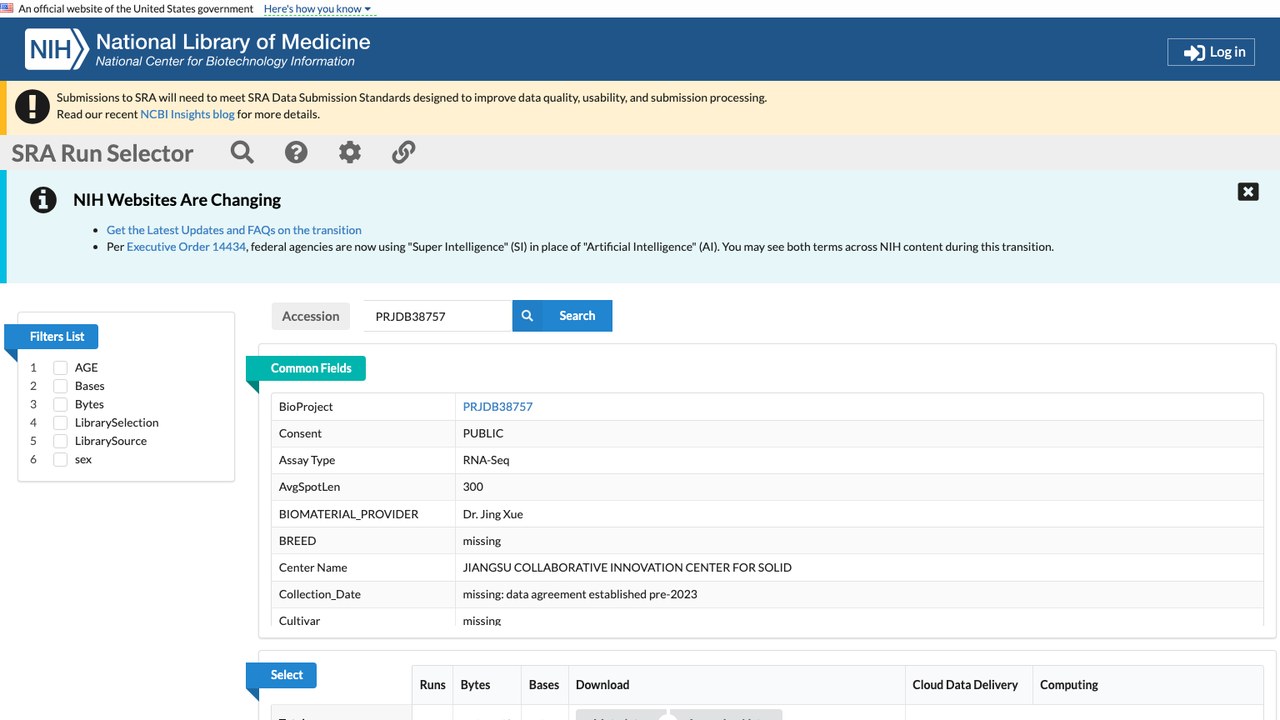
Task: Click the Consent value PUBLIC
Action: pos(483,434)
